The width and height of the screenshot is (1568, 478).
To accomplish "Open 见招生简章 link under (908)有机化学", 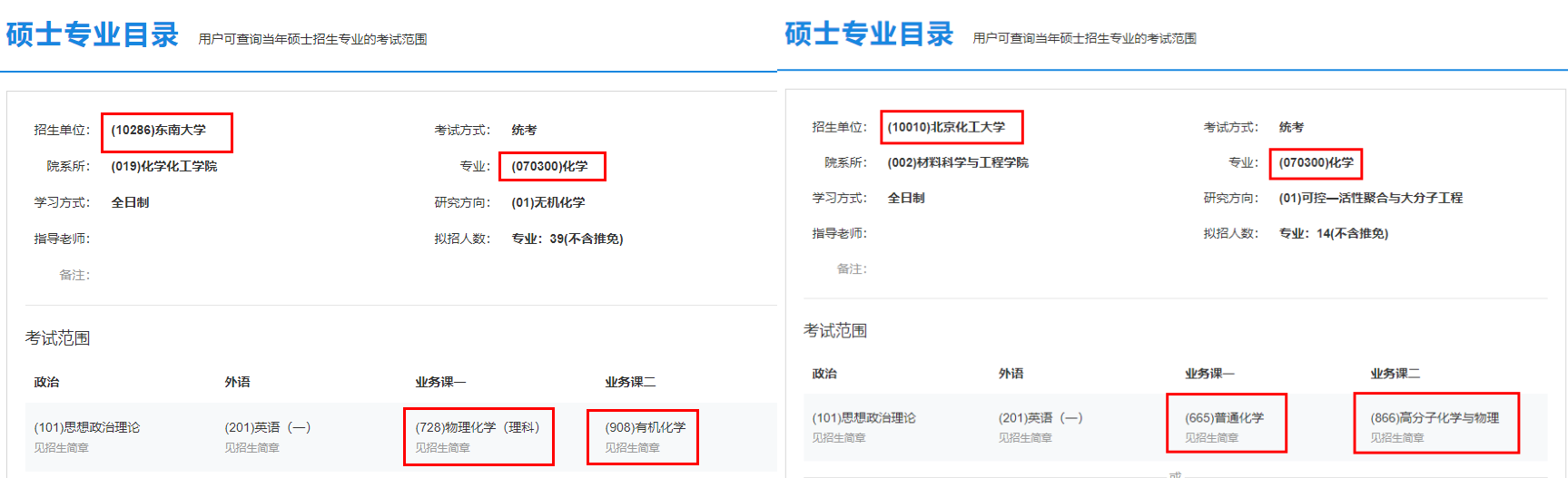I will pyautogui.click(x=632, y=448).
